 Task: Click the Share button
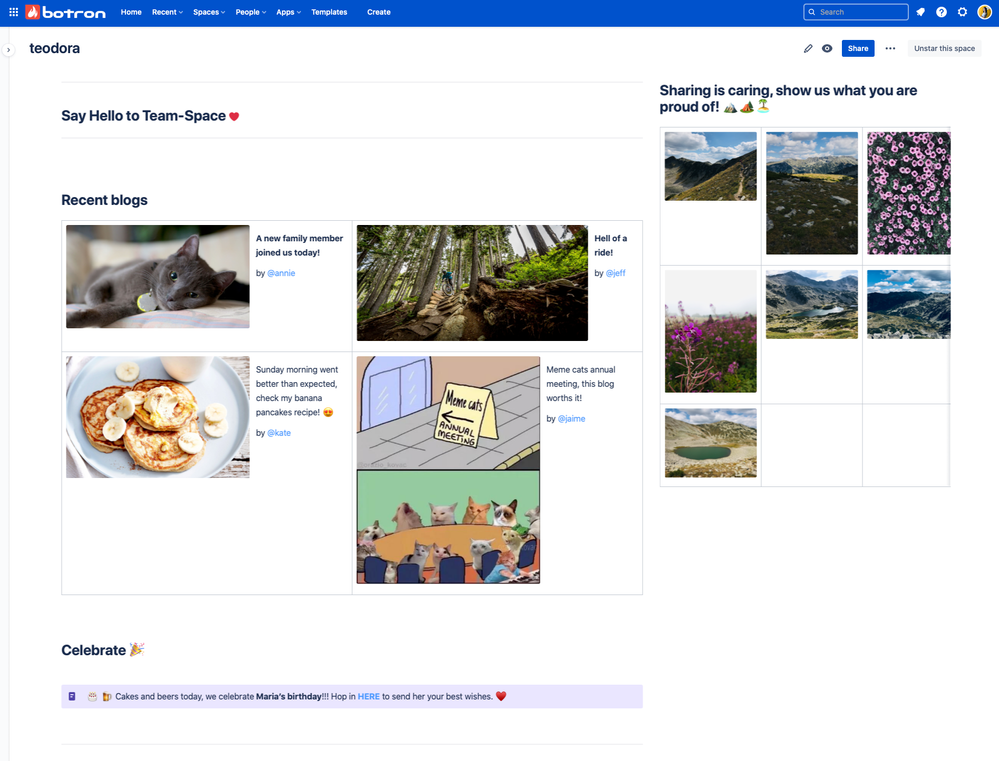[x=858, y=48]
